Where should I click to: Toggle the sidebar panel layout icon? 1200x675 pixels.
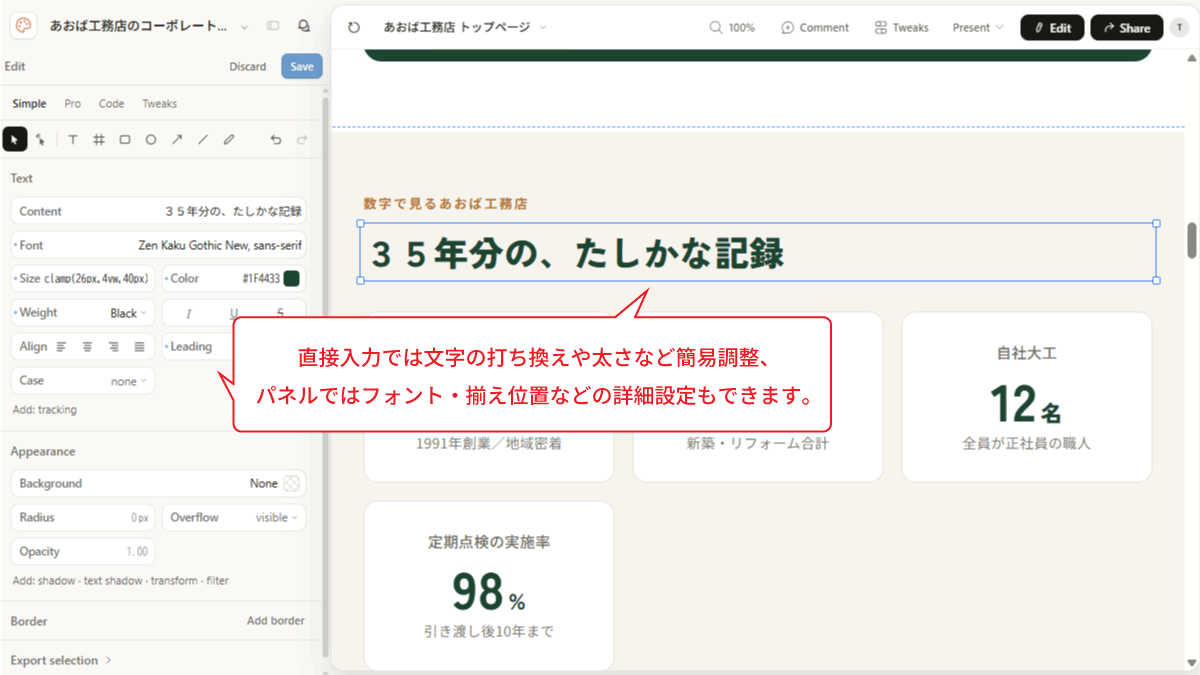coord(273,27)
